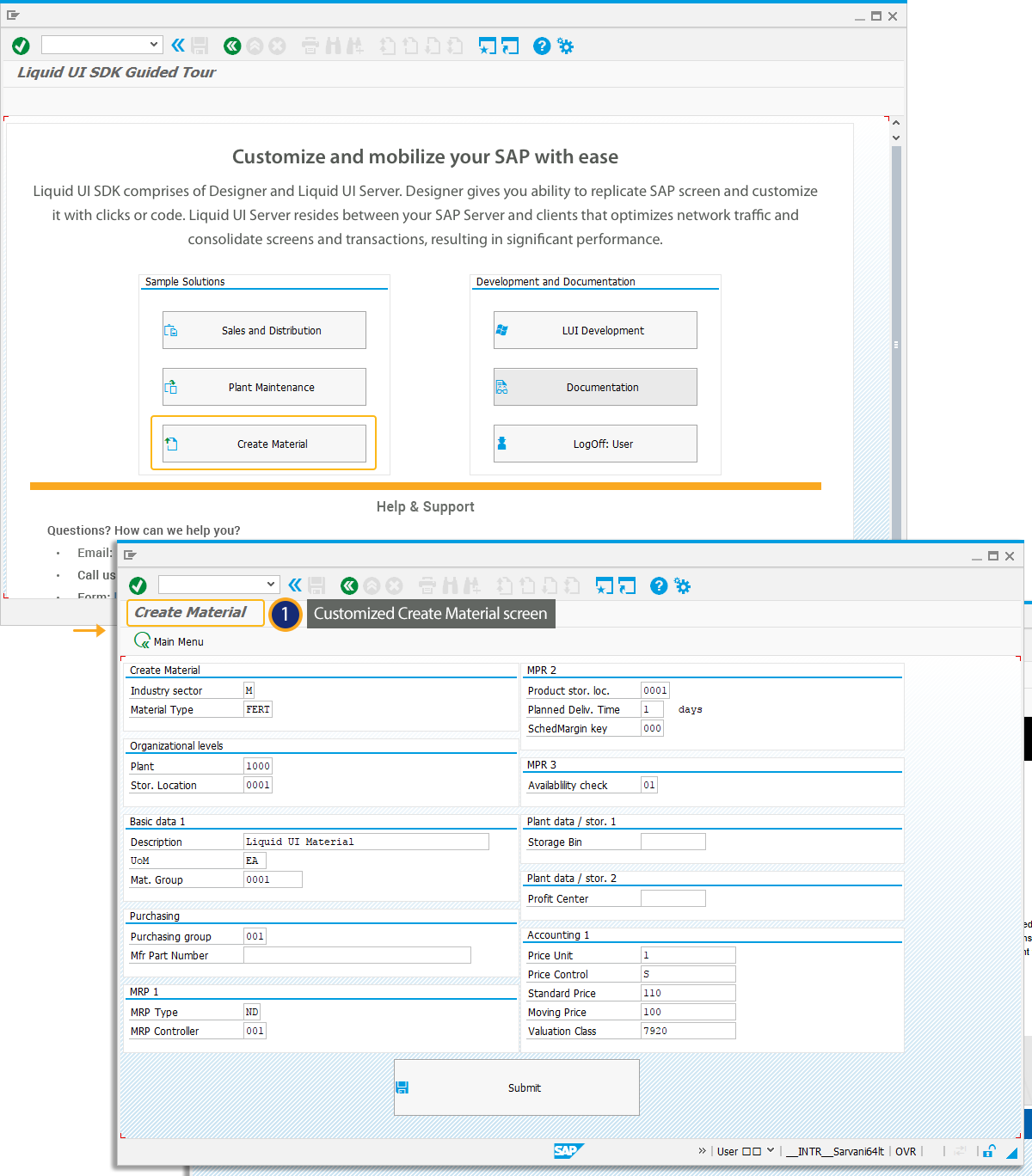
Task: Focus the empty Mfr Part Number field
Action: pos(357,955)
